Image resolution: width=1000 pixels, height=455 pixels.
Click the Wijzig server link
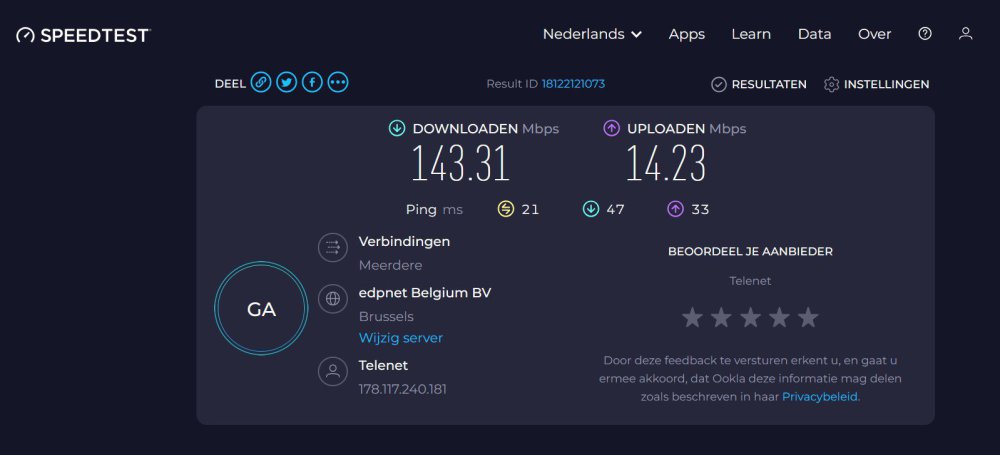(401, 338)
